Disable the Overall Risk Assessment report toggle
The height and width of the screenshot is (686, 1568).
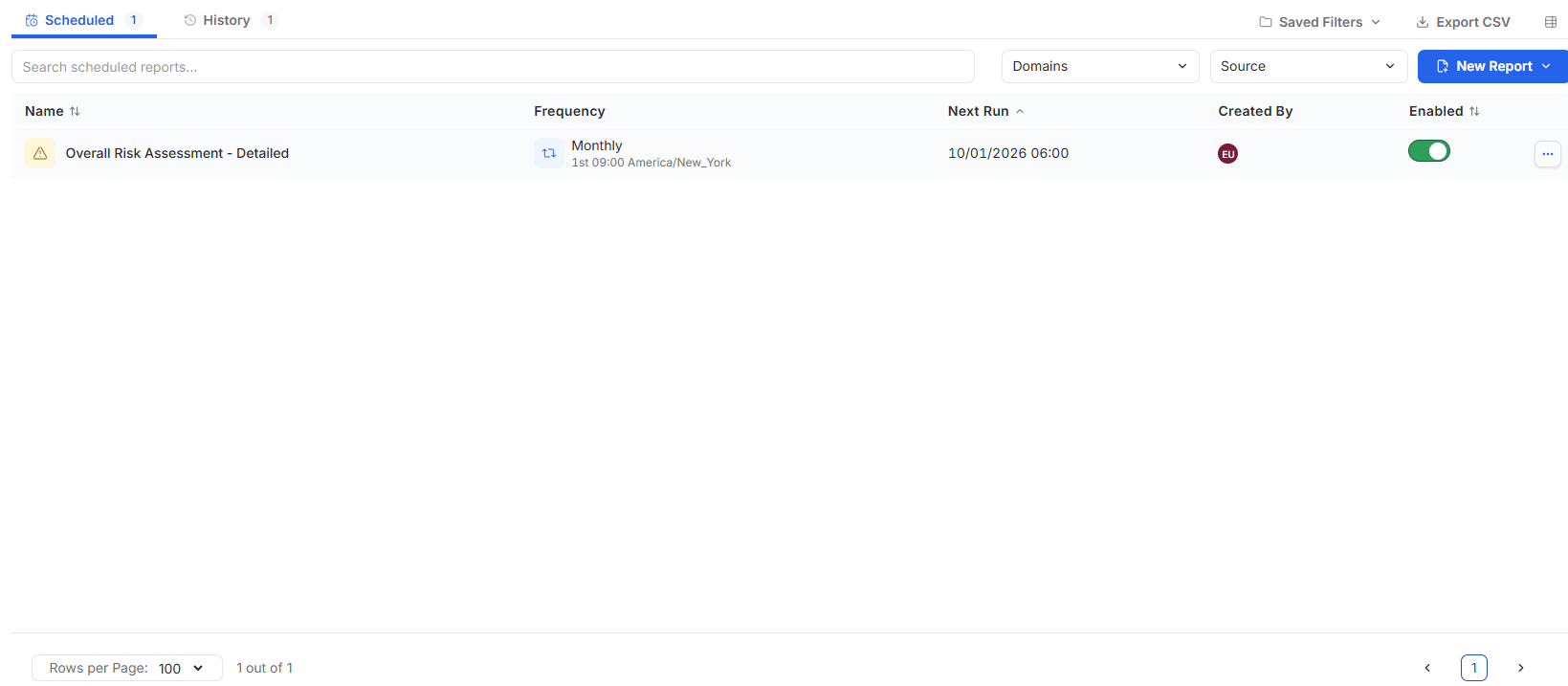tap(1428, 151)
